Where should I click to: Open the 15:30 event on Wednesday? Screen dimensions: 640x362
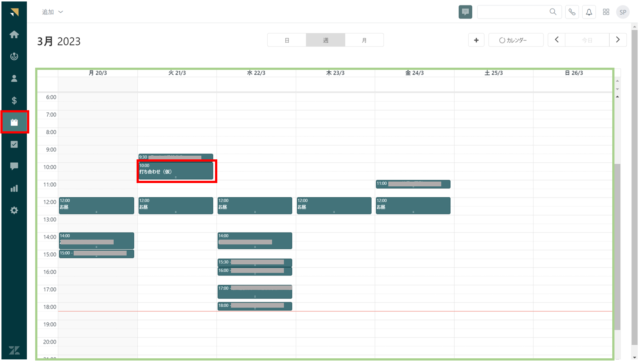point(255,262)
